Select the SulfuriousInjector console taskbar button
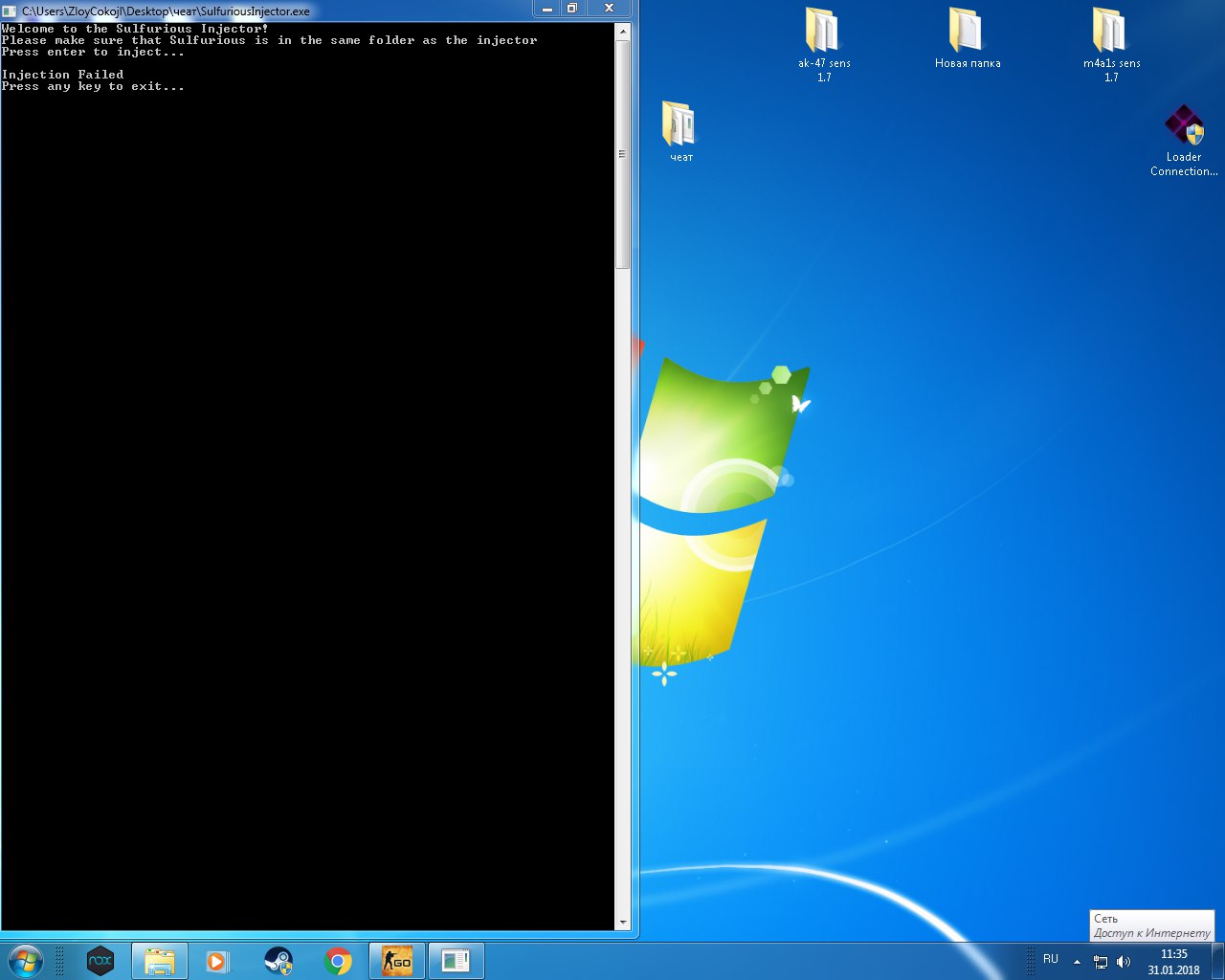The image size is (1225, 980). click(457, 961)
